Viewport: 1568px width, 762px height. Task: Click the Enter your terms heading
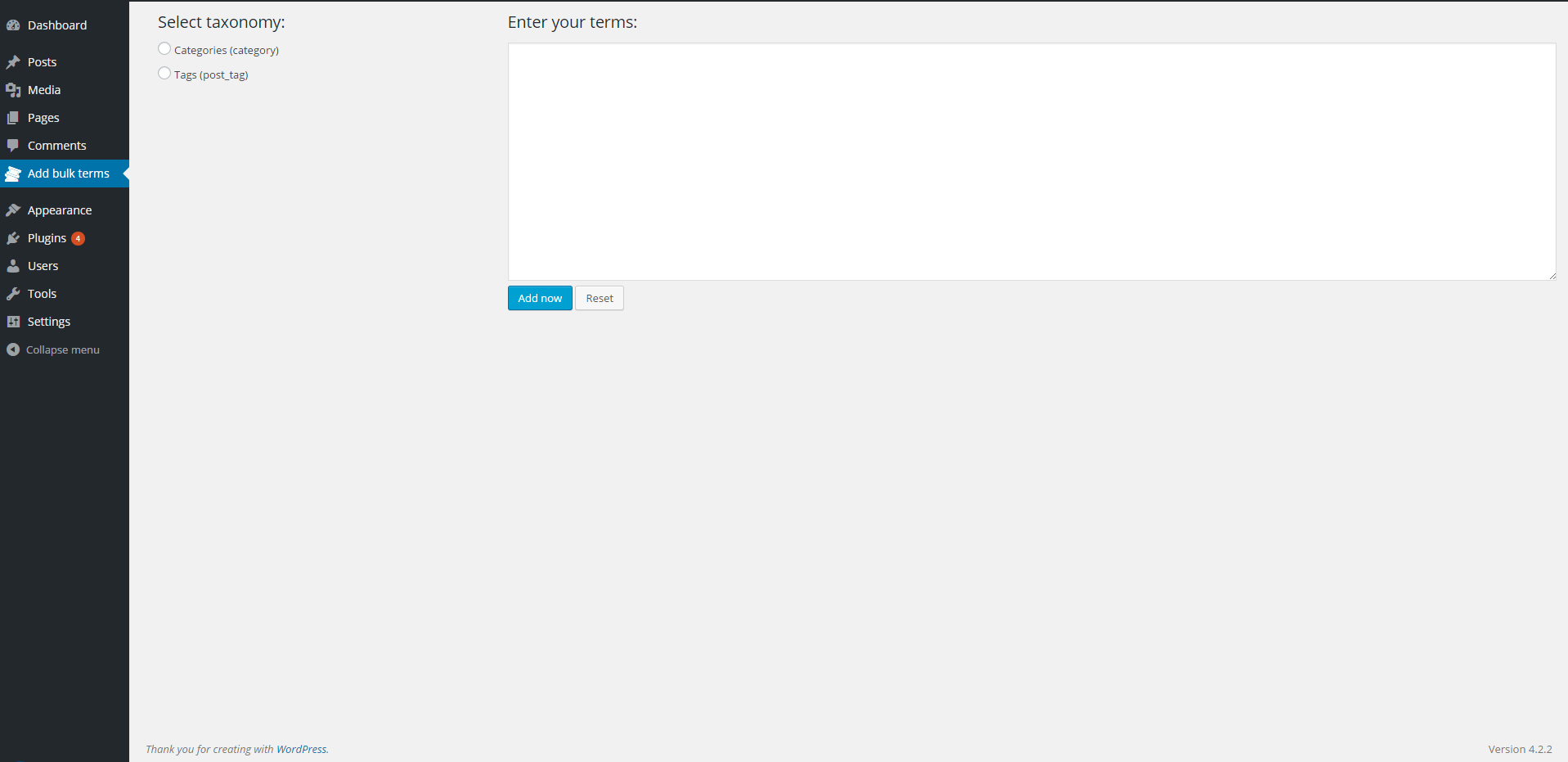coord(573,22)
